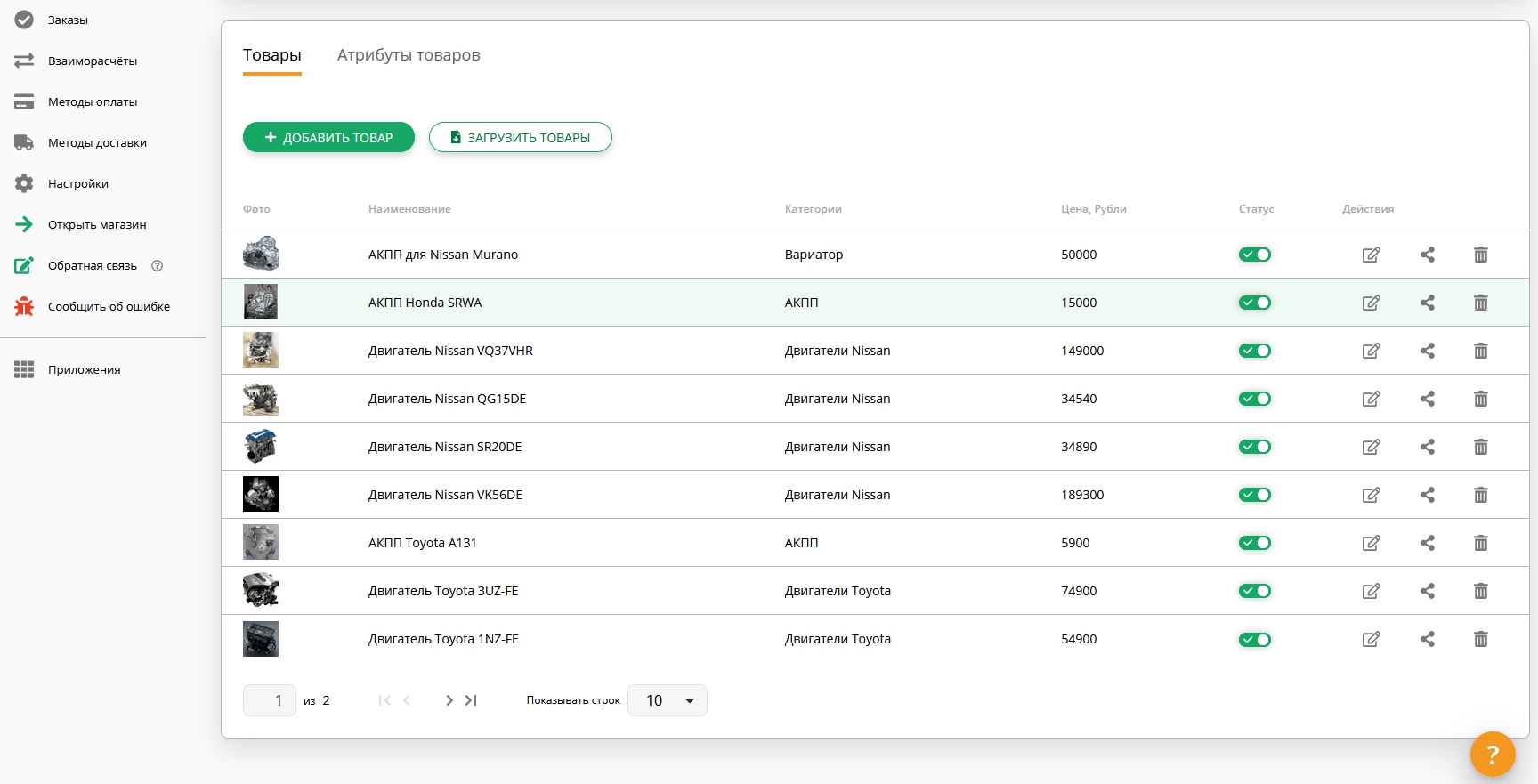Click edit icon for Двигатель Toyota 3UZ-FE
The height and width of the screenshot is (784, 1538).
coord(1371,591)
